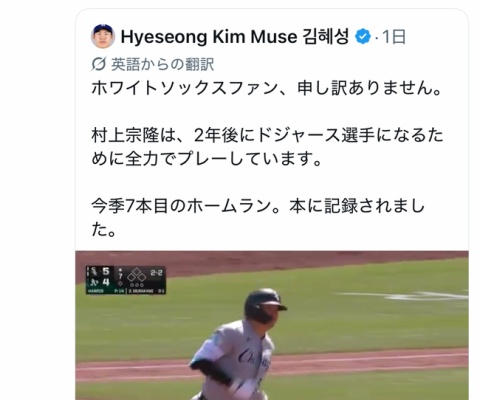
Task: Click the 英語からの翻訳 translation label
Action: (162, 64)
